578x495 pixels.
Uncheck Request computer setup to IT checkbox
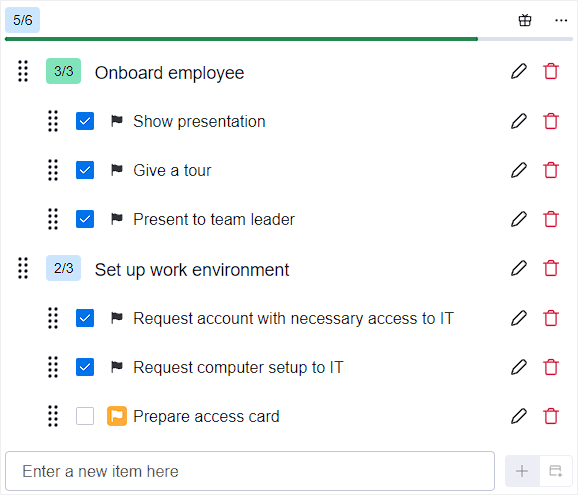click(85, 367)
